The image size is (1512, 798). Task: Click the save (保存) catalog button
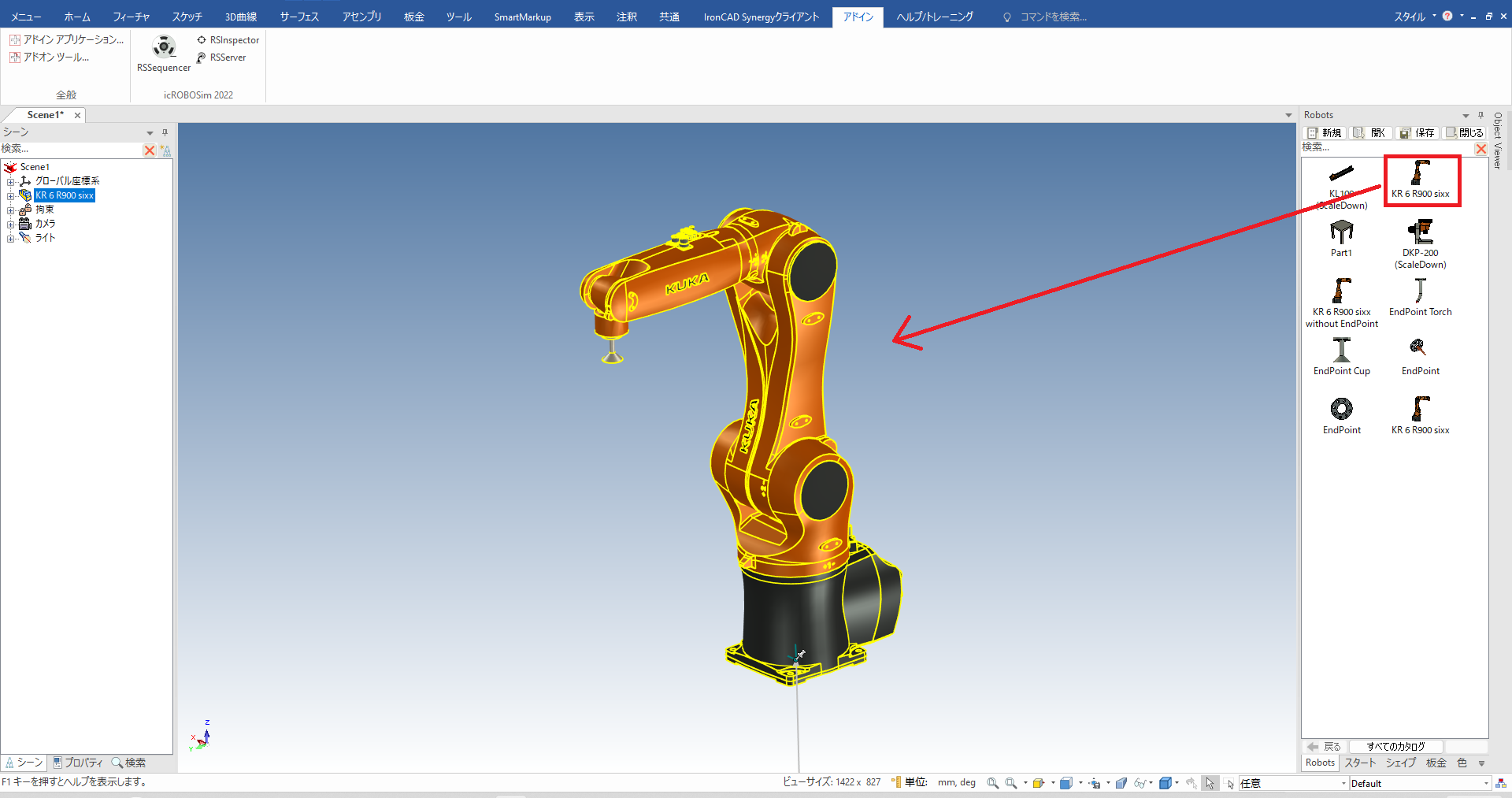1417,133
